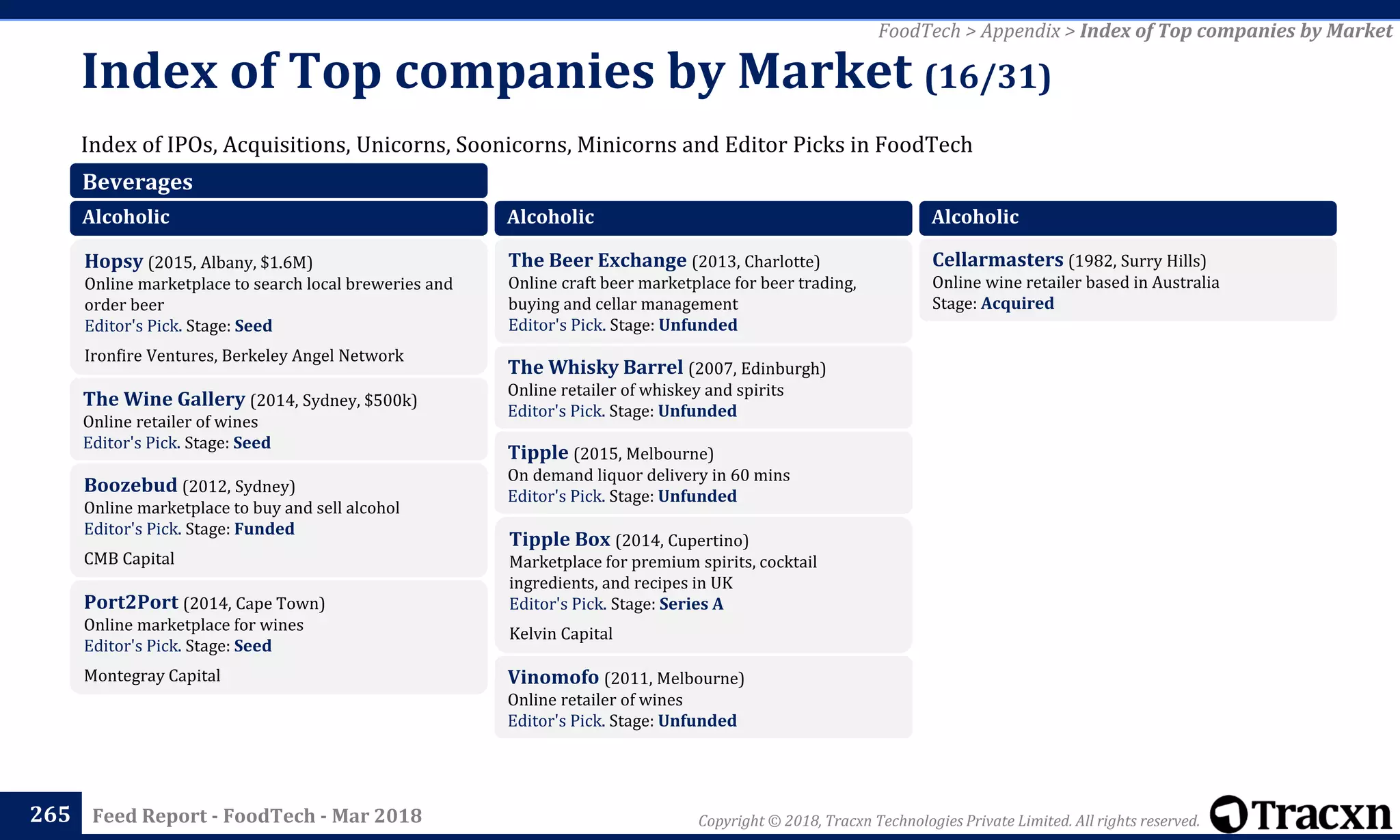Select the right column Alcoholic header
Image resolution: width=1400 pixels, height=840 pixels.
(1128, 217)
